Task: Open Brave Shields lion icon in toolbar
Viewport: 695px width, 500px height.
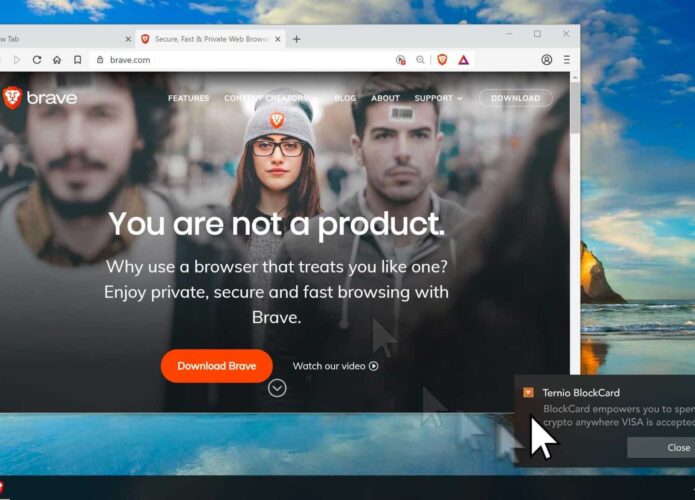Action: 442,59
